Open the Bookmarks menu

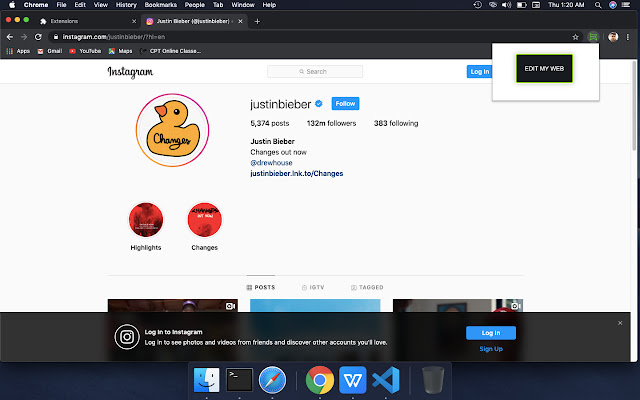point(160,5)
